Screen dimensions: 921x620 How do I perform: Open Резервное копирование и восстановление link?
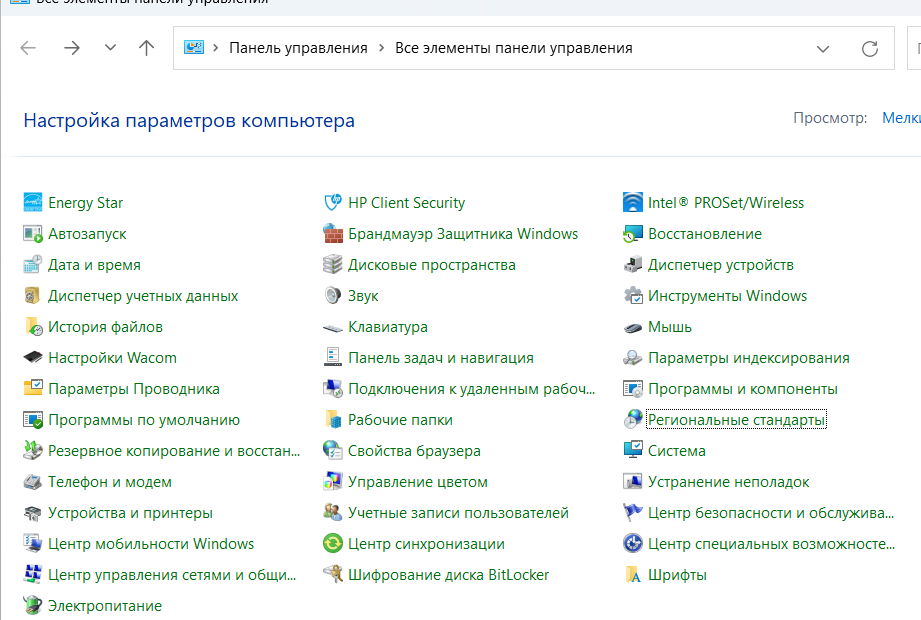coord(174,451)
